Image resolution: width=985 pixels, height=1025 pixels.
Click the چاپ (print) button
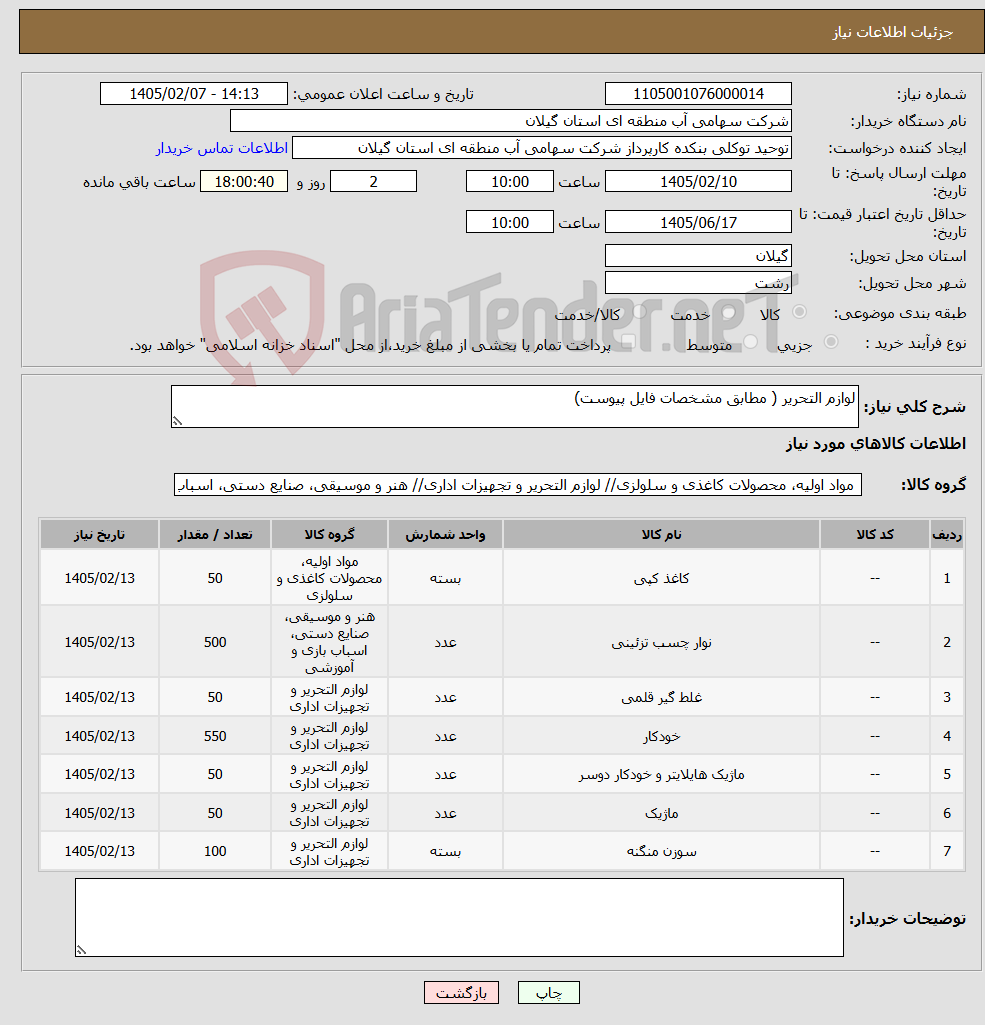[548, 992]
